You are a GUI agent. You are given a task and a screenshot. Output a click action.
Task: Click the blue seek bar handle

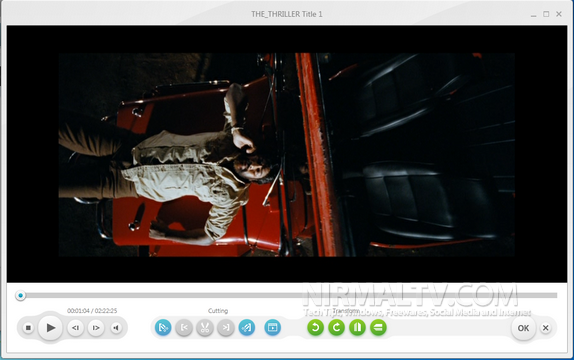(x=20, y=295)
